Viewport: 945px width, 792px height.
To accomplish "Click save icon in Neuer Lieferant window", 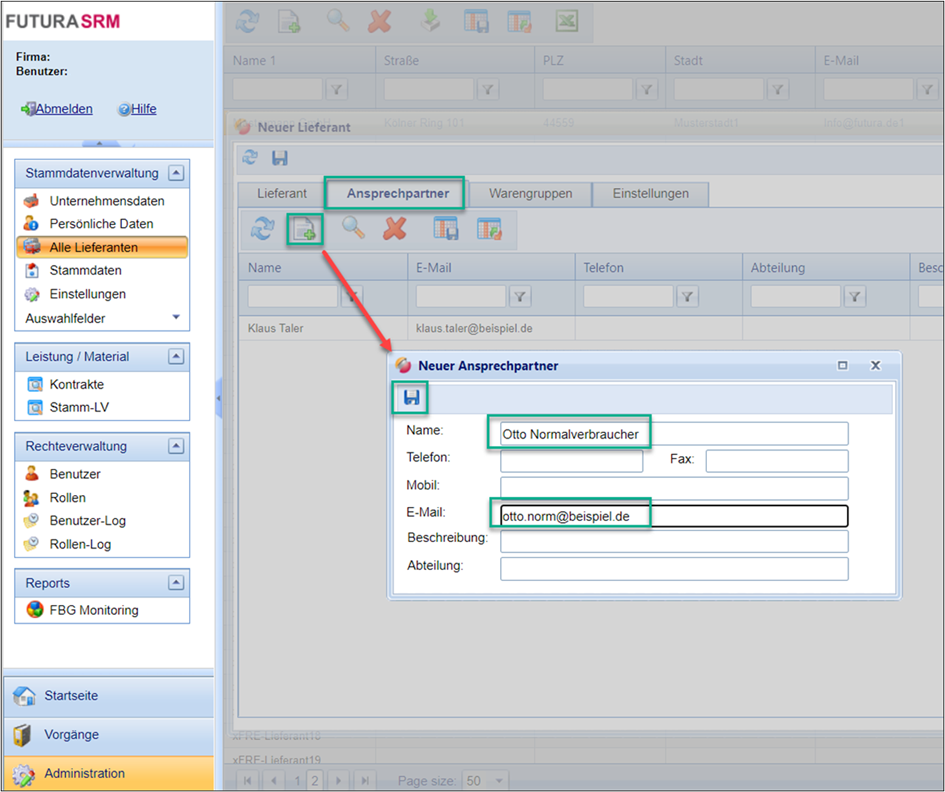I will pos(280,158).
